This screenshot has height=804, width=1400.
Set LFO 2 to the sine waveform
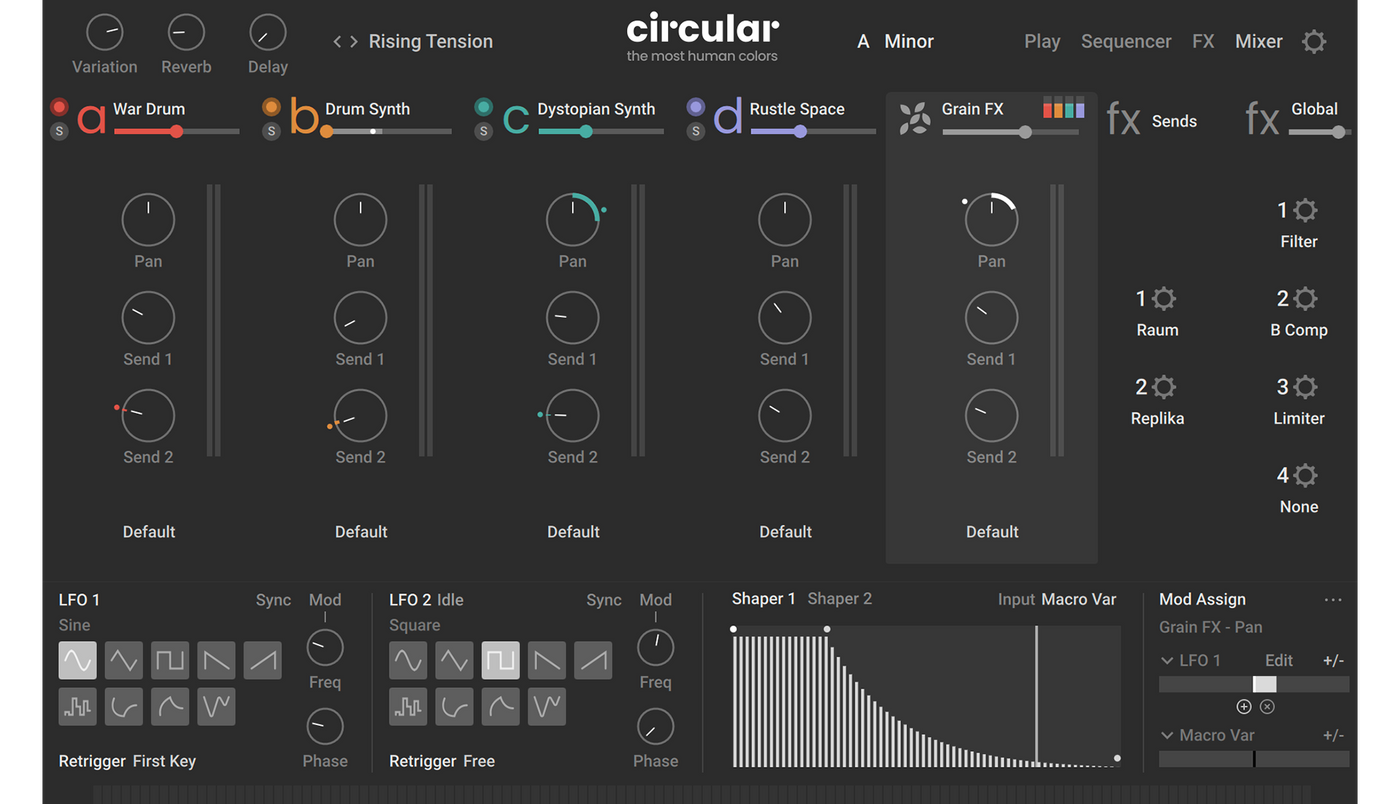pyautogui.click(x=408, y=661)
